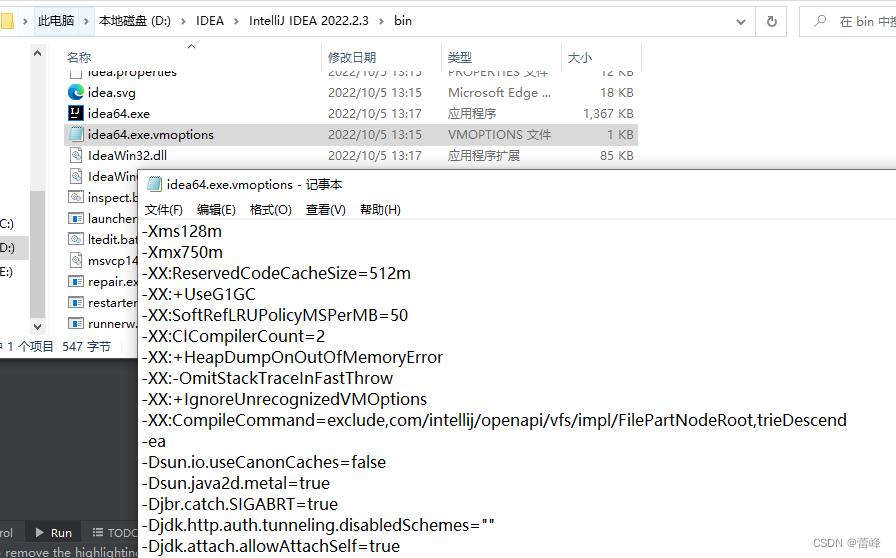896x558 pixels.
Task: Click the ltedit.bat file icon
Action: click(75, 239)
